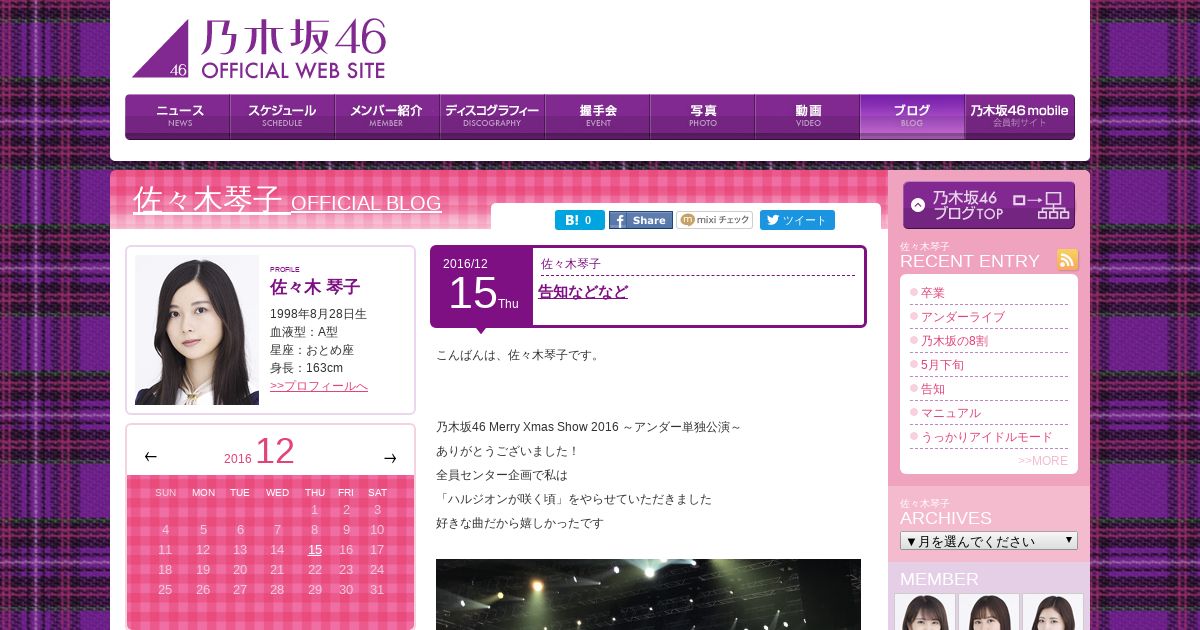Click the >>プロフィールへ profile link

pos(319,386)
